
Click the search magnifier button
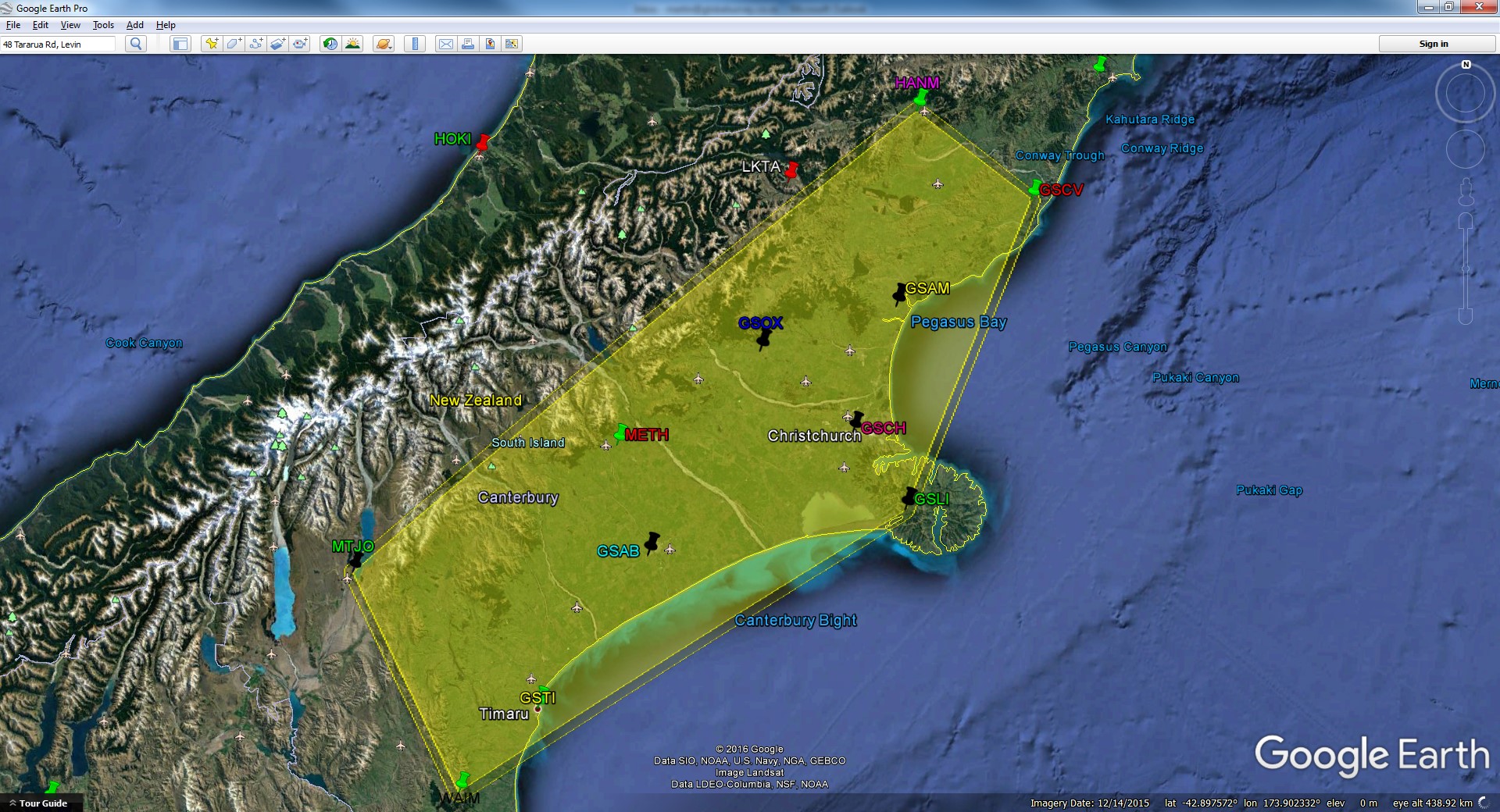[x=136, y=44]
